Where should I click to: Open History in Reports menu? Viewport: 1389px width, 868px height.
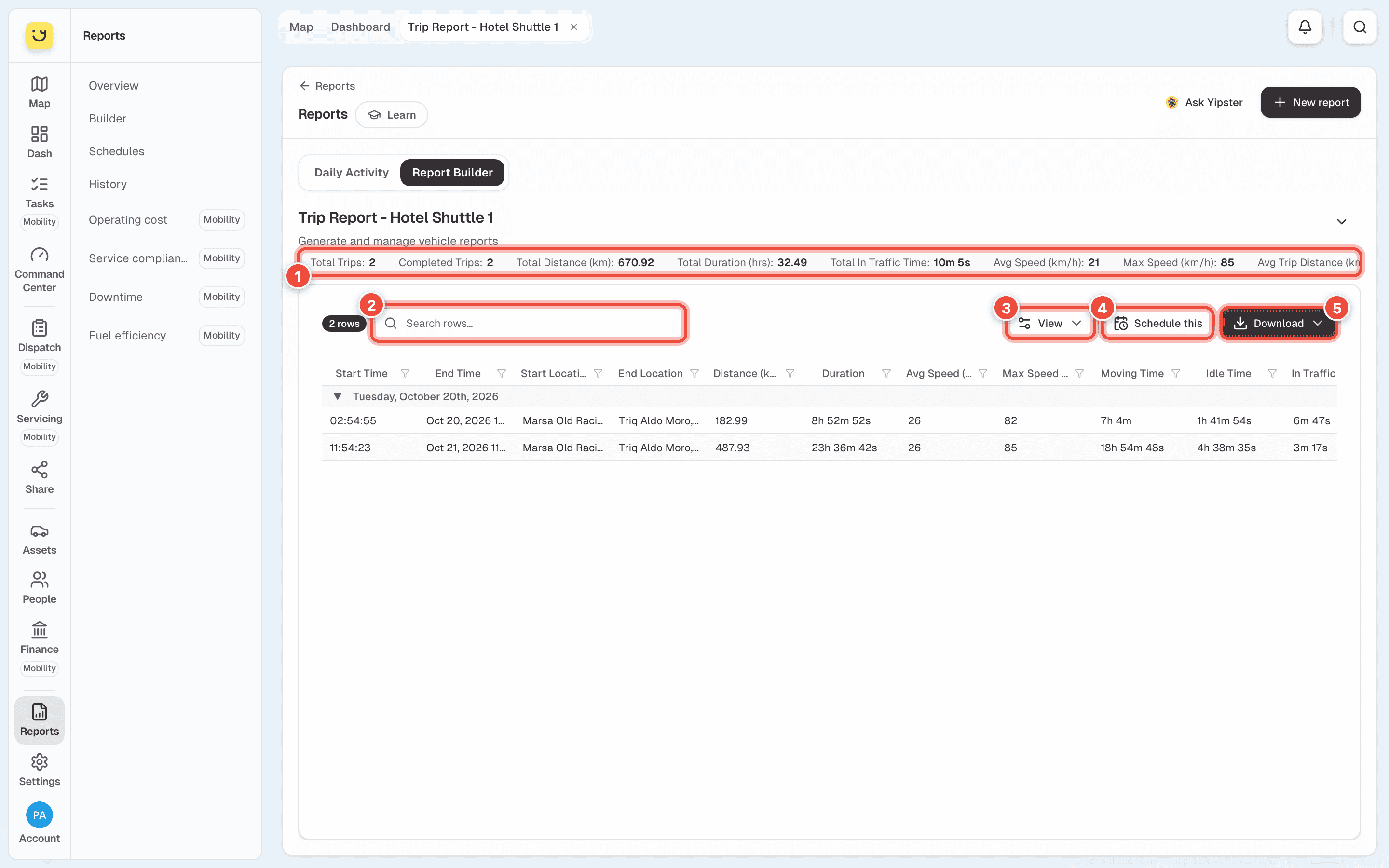(108, 184)
